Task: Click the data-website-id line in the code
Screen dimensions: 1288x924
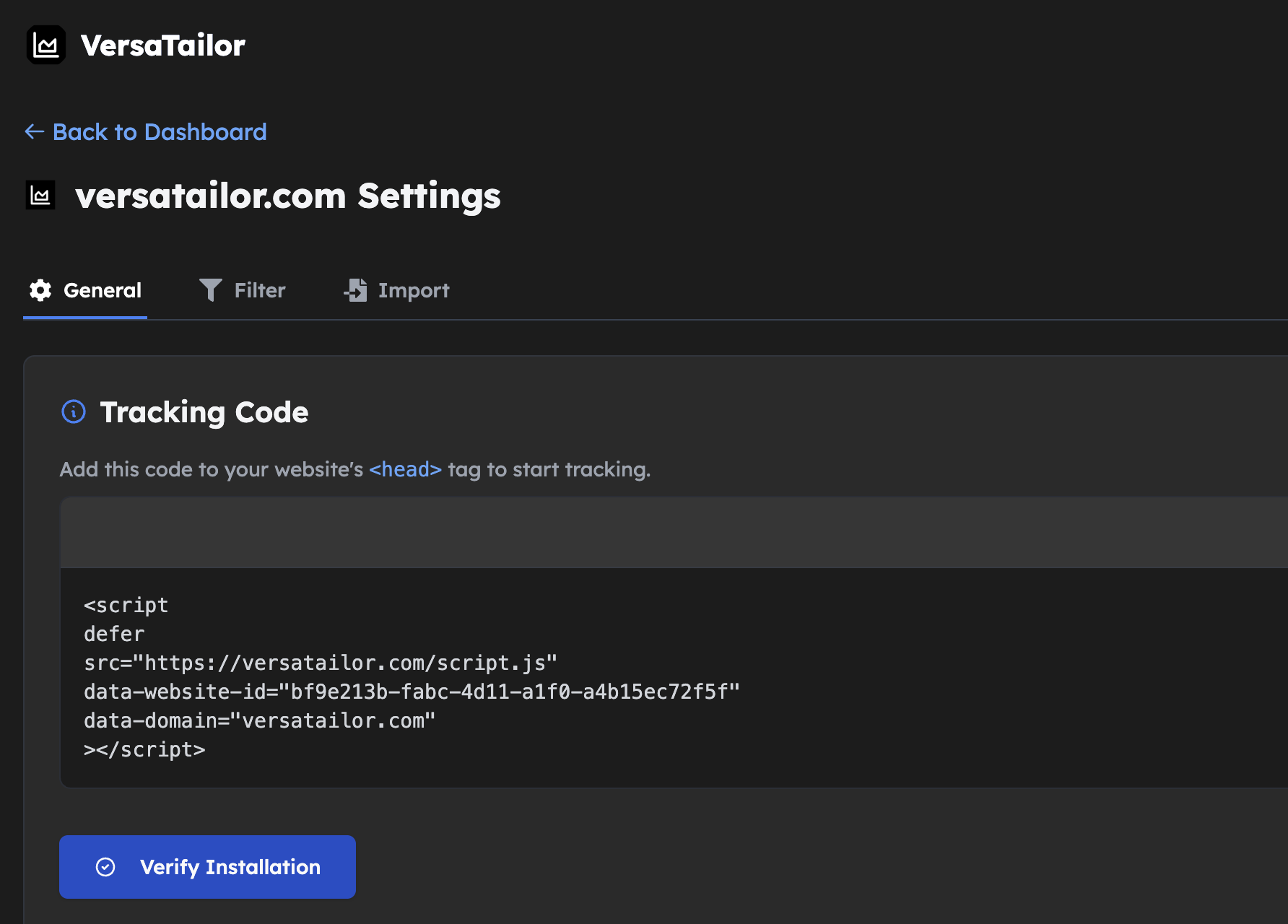Action: [x=412, y=691]
